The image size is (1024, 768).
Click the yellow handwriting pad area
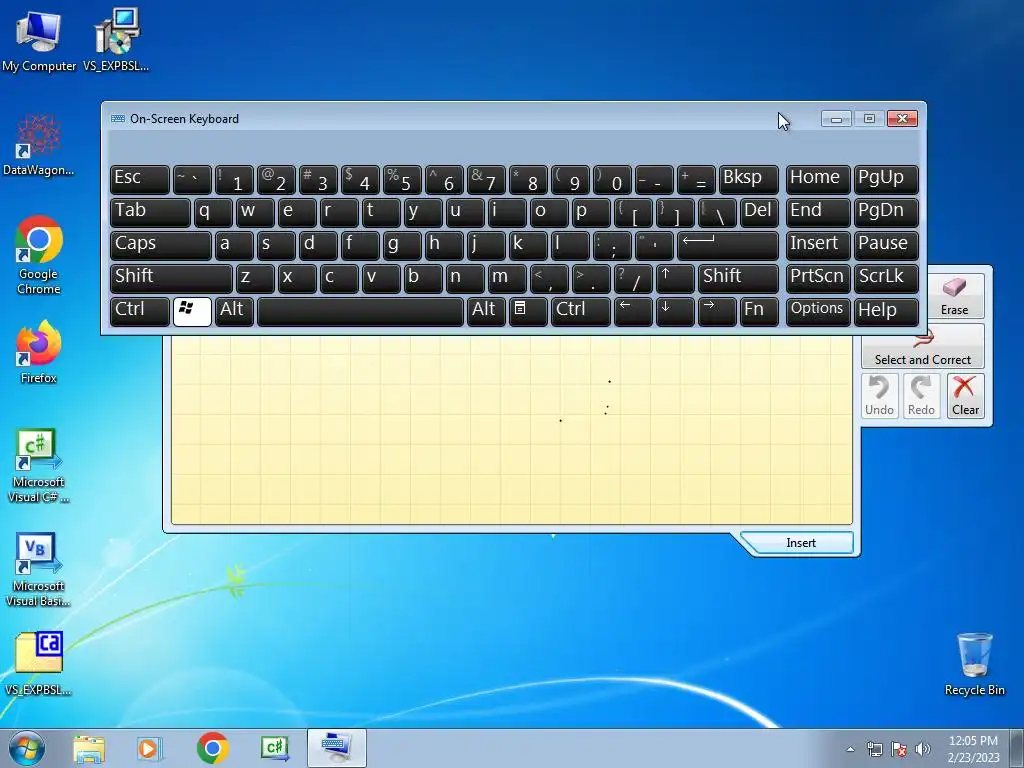[511, 430]
